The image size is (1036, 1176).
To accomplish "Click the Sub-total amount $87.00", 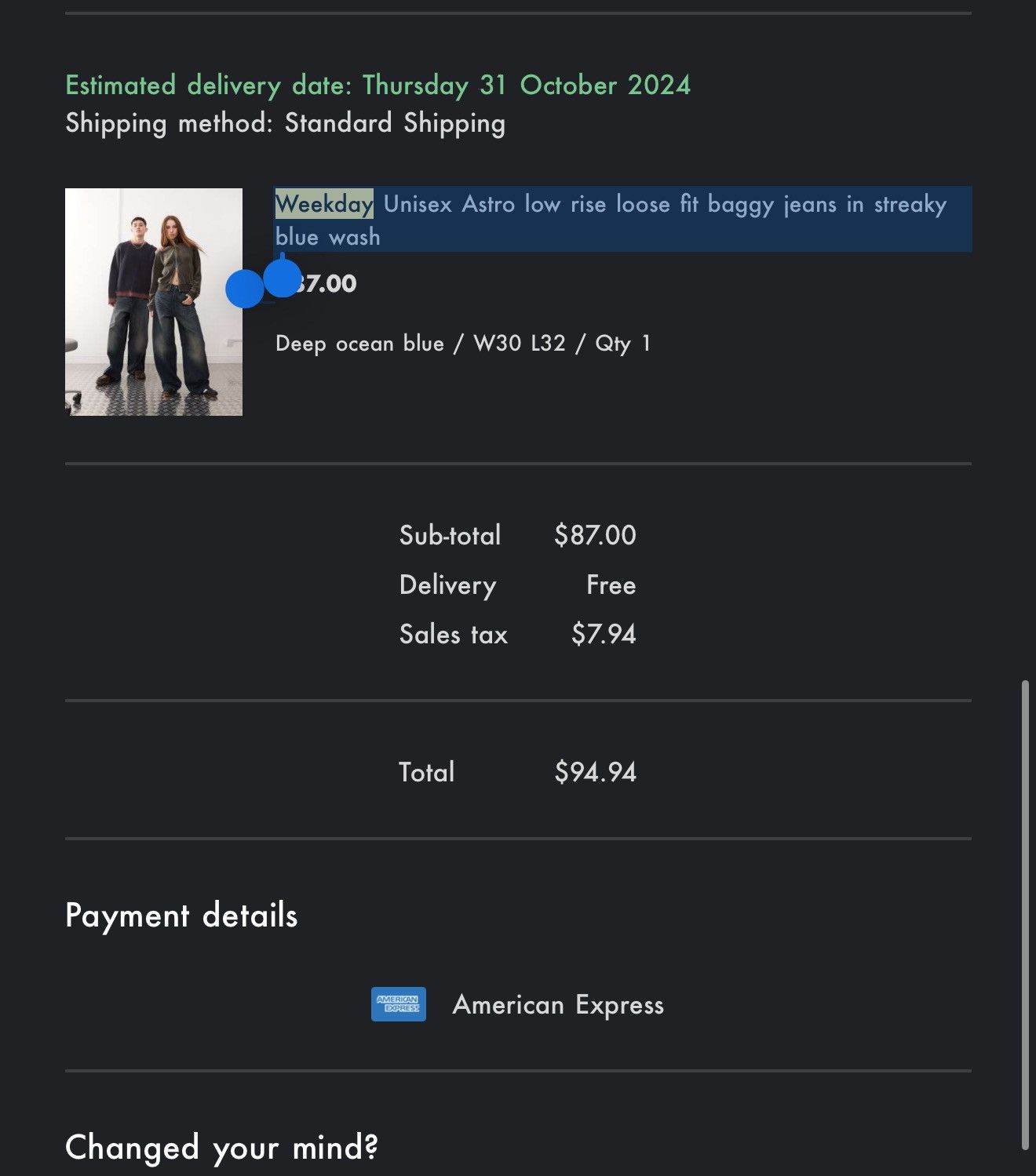I will pos(595,535).
